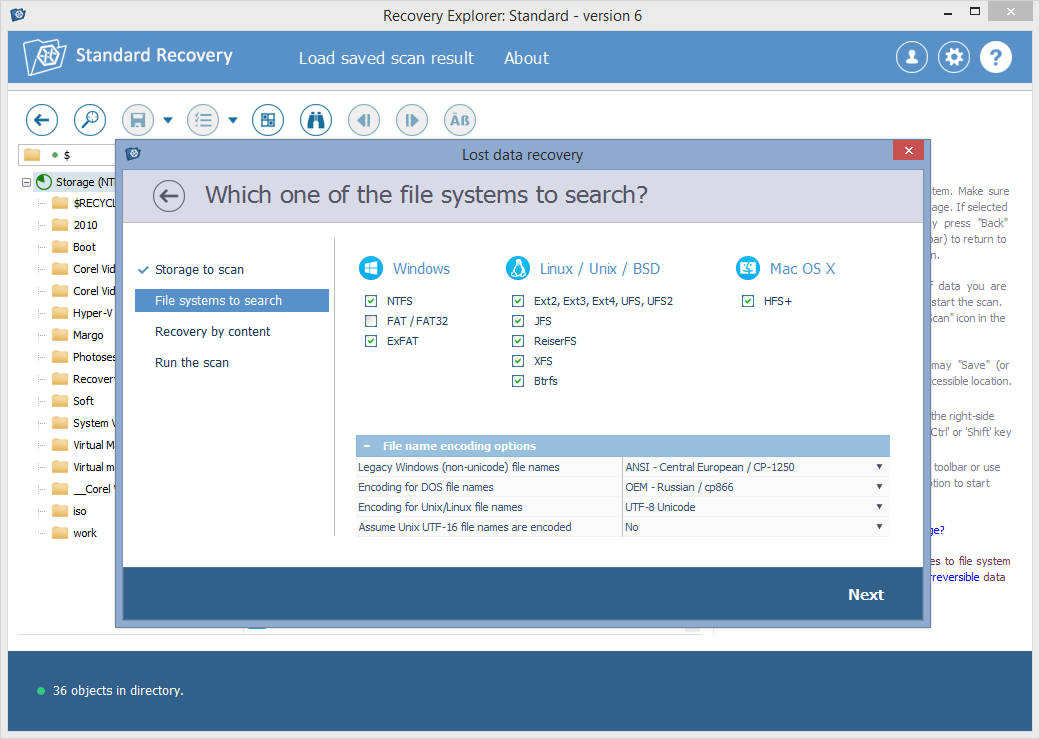Open Load saved scan result menu

[386, 58]
